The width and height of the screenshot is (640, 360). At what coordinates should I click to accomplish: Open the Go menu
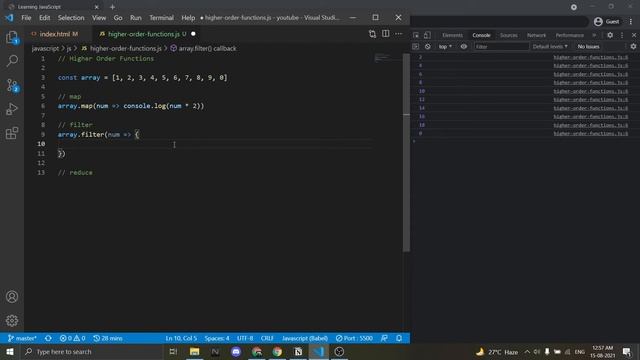[x=118, y=18]
